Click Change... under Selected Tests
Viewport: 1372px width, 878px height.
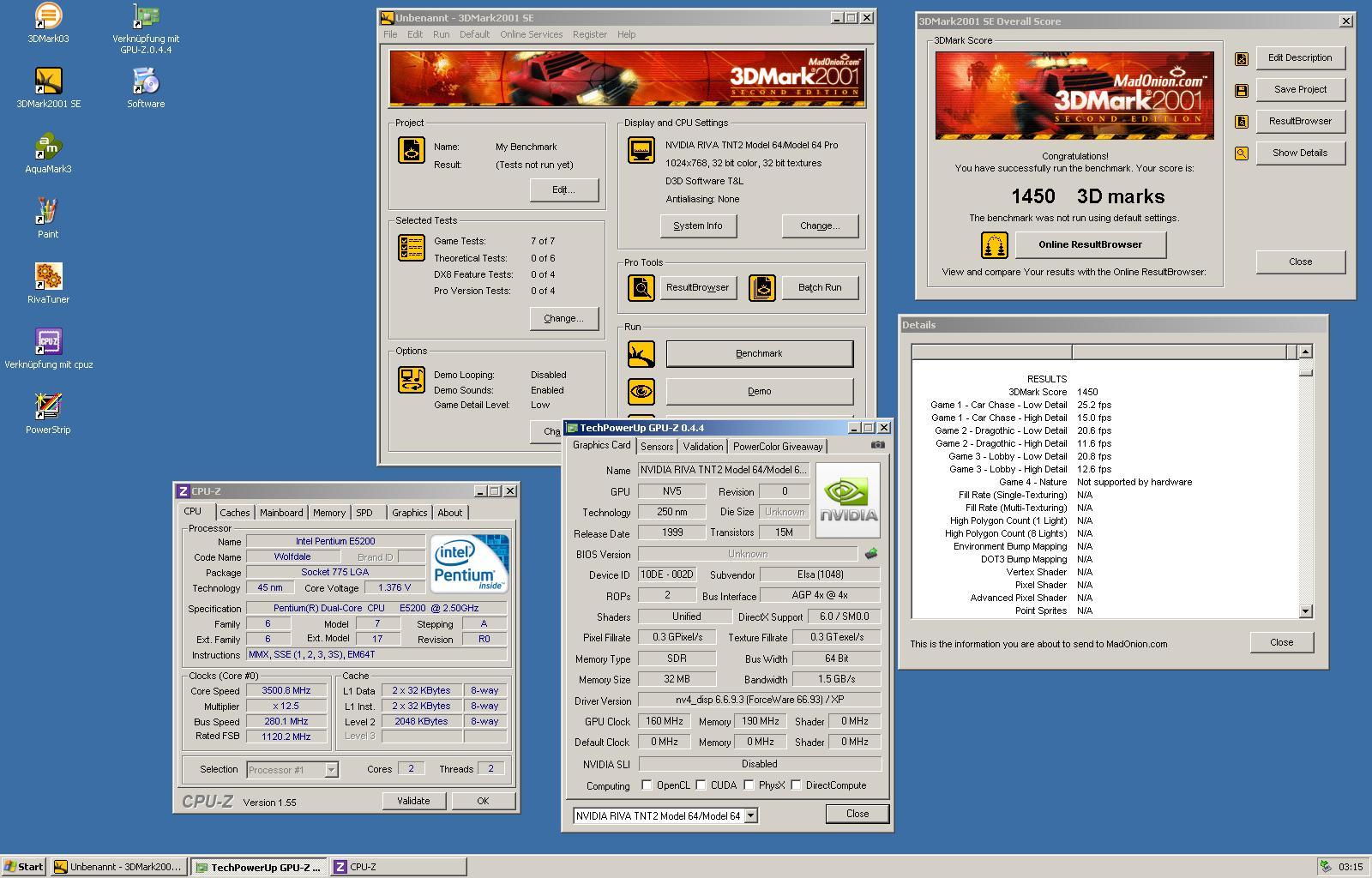pos(563,319)
